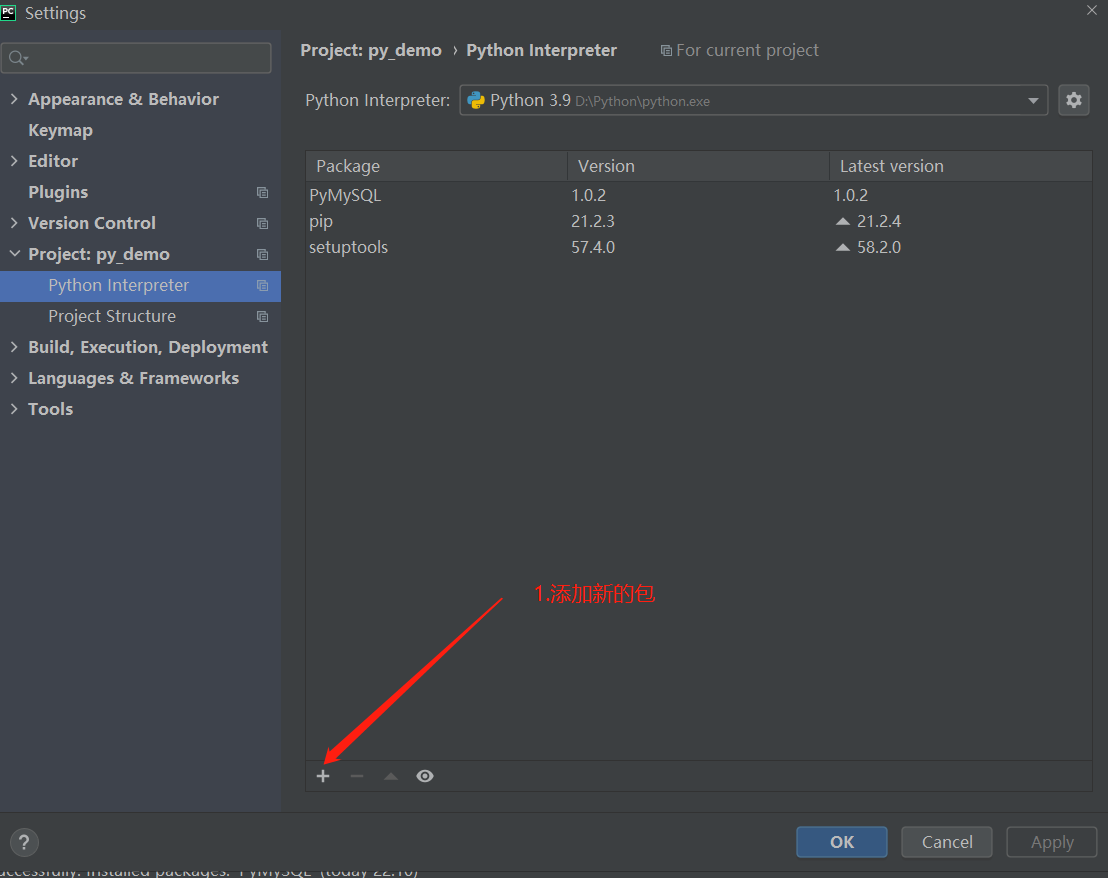Image resolution: width=1108 pixels, height=878 pixels.
Task: Click the search magnifier icon in settings search
Action: 18,58
